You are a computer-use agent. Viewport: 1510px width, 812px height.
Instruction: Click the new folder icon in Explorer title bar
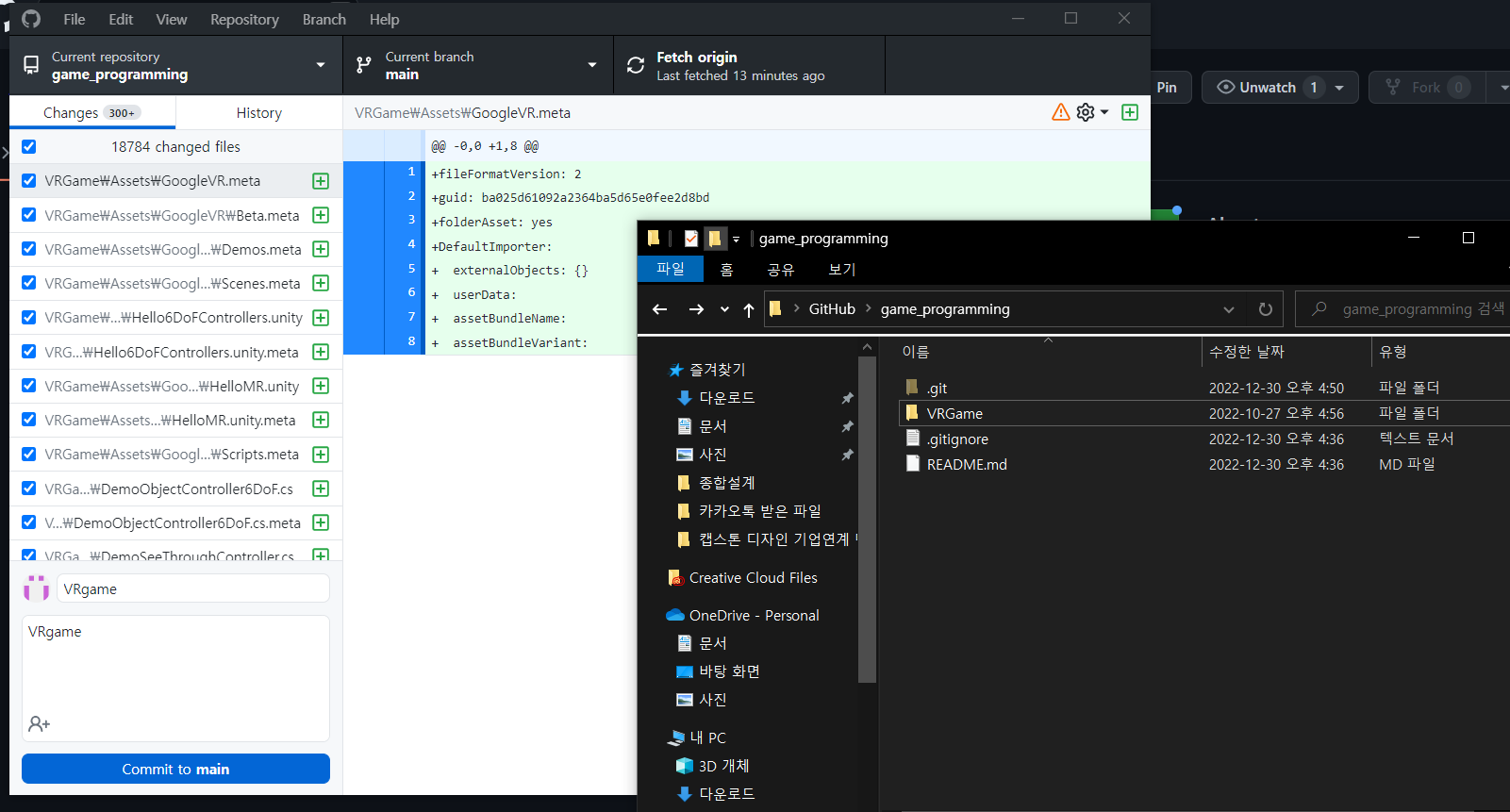tap(715, 239)
